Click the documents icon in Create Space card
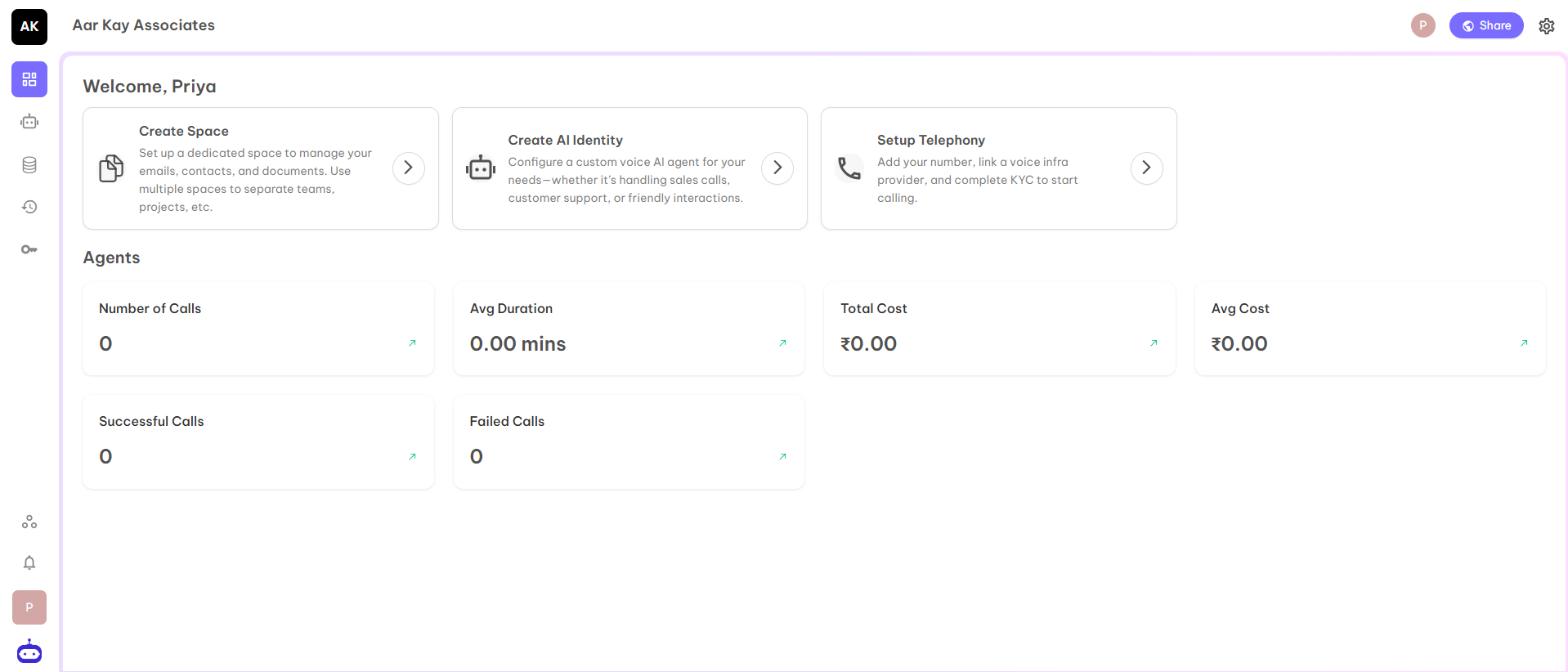 pos(111,168)
